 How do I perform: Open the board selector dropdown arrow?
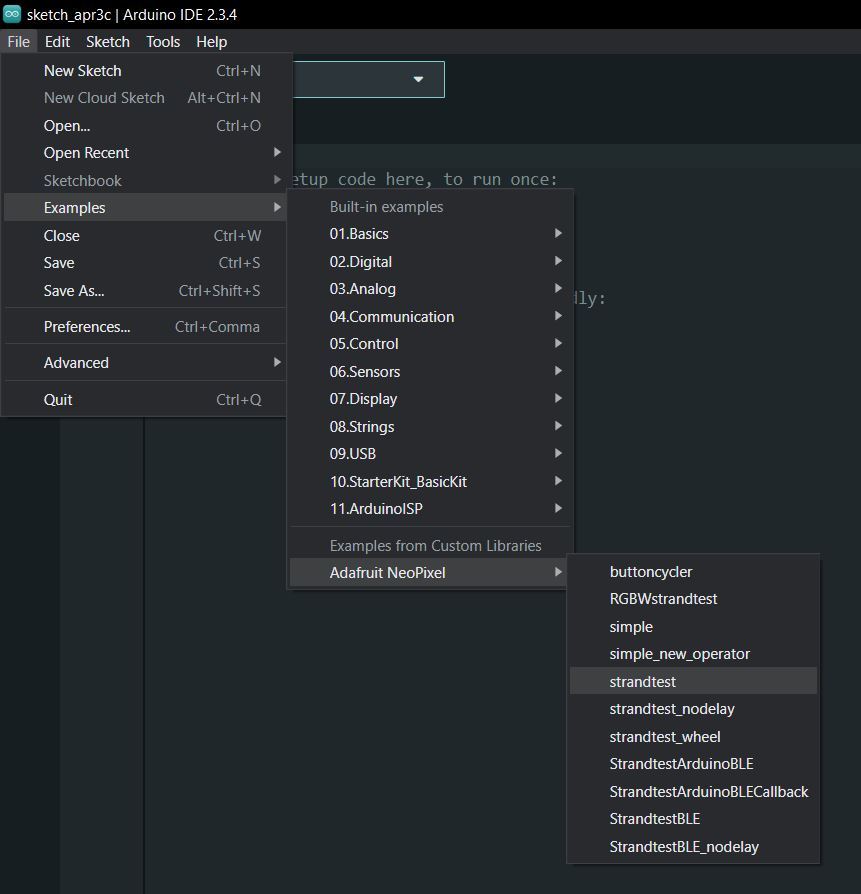(x=419, y=79)
